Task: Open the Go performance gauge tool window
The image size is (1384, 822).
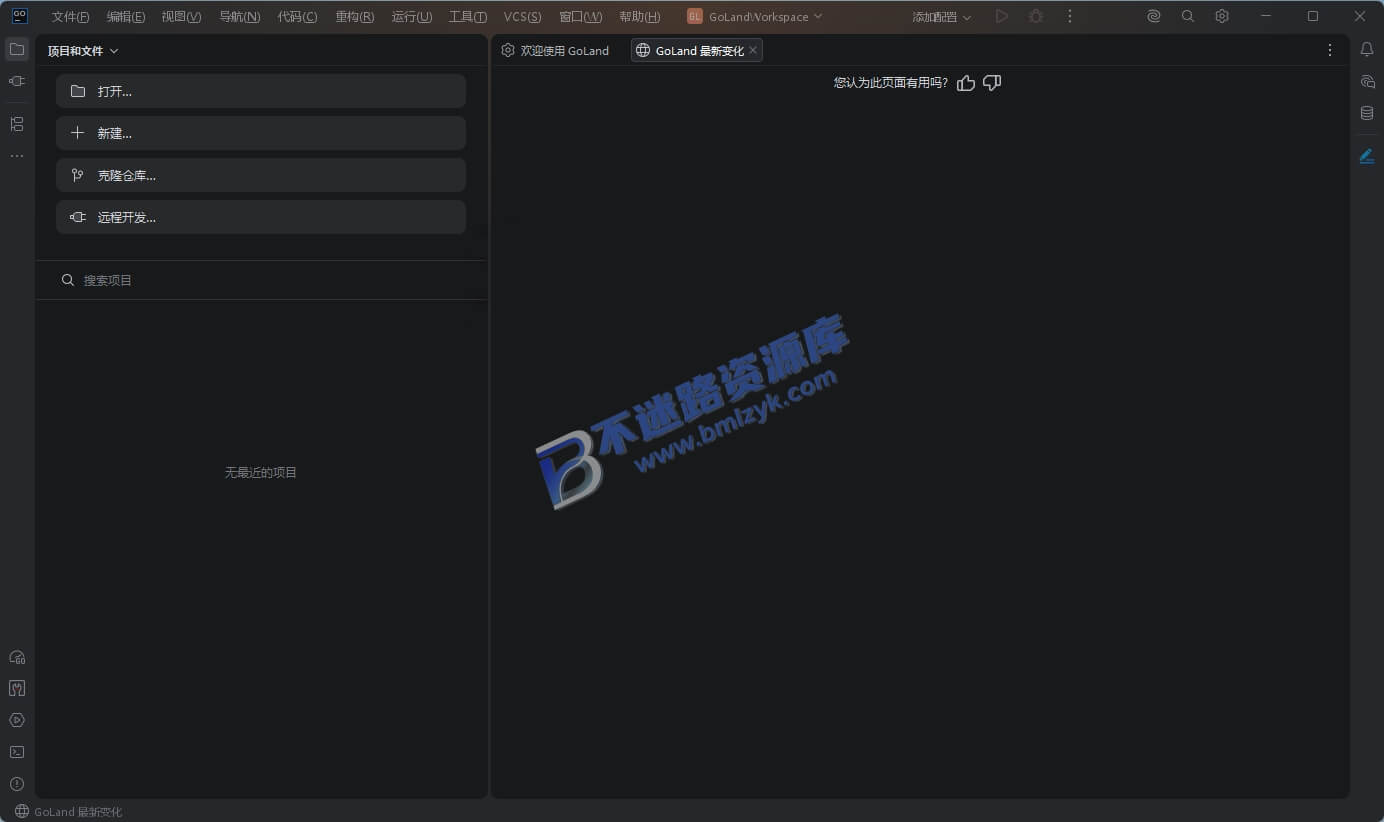Action: coord(17,657)
